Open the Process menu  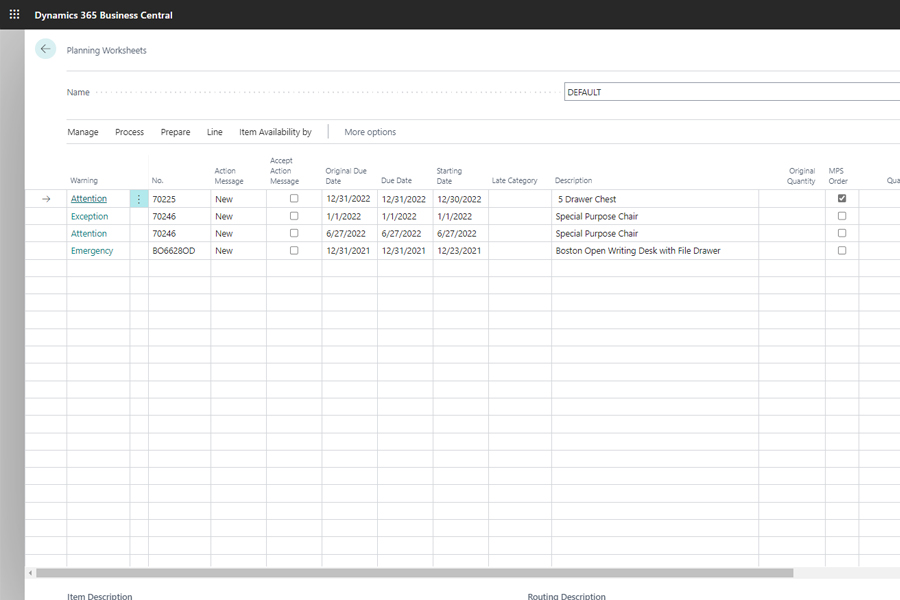pyautogui.click(x=129, y=132)
